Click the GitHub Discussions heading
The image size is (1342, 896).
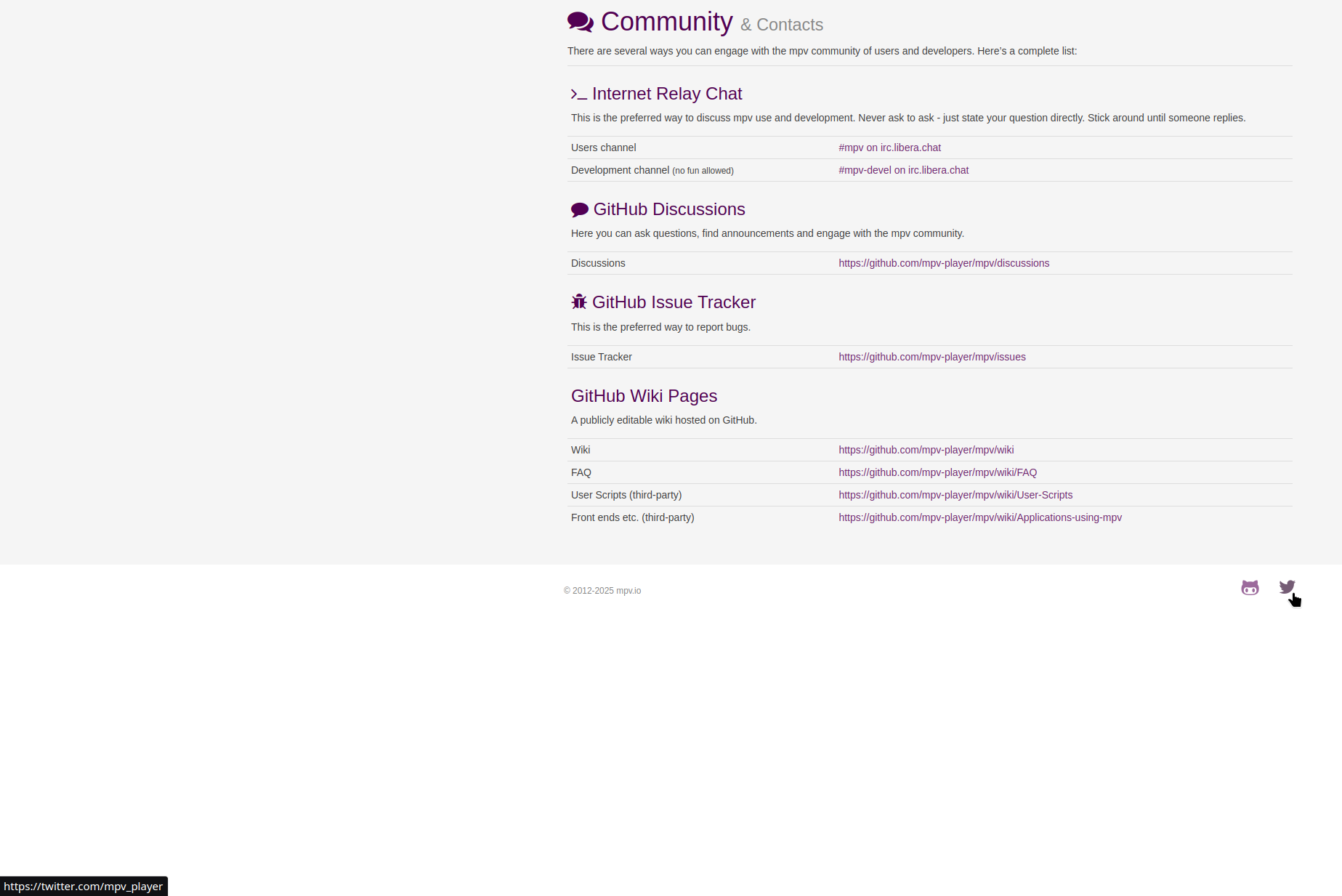[x=669, y=209]
